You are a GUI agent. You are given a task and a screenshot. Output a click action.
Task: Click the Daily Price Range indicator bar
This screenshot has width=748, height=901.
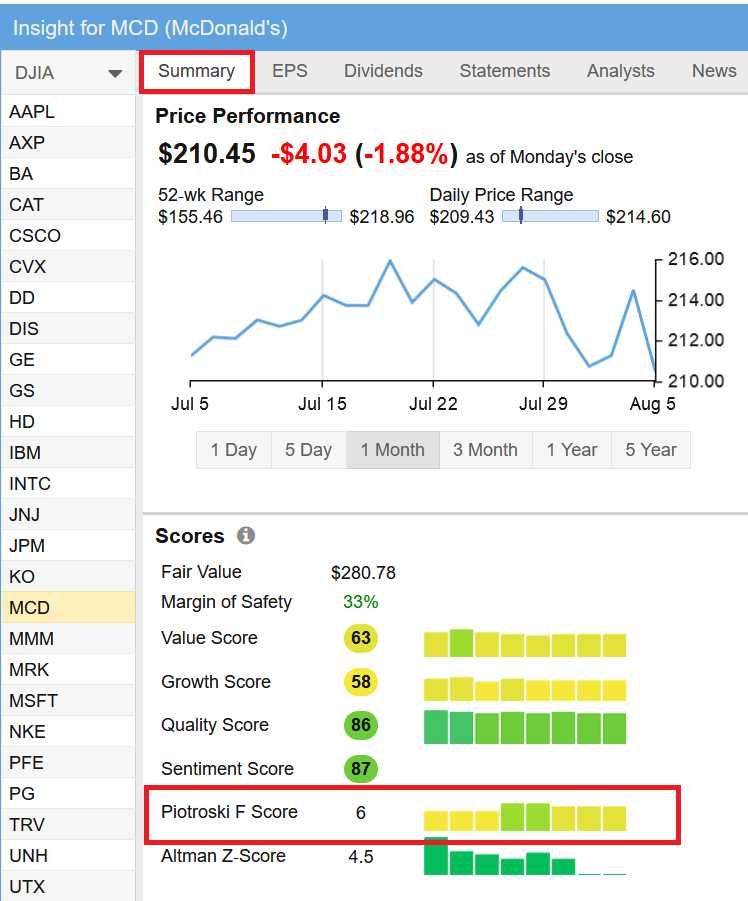pyautogui.click(x=549, y=216)
